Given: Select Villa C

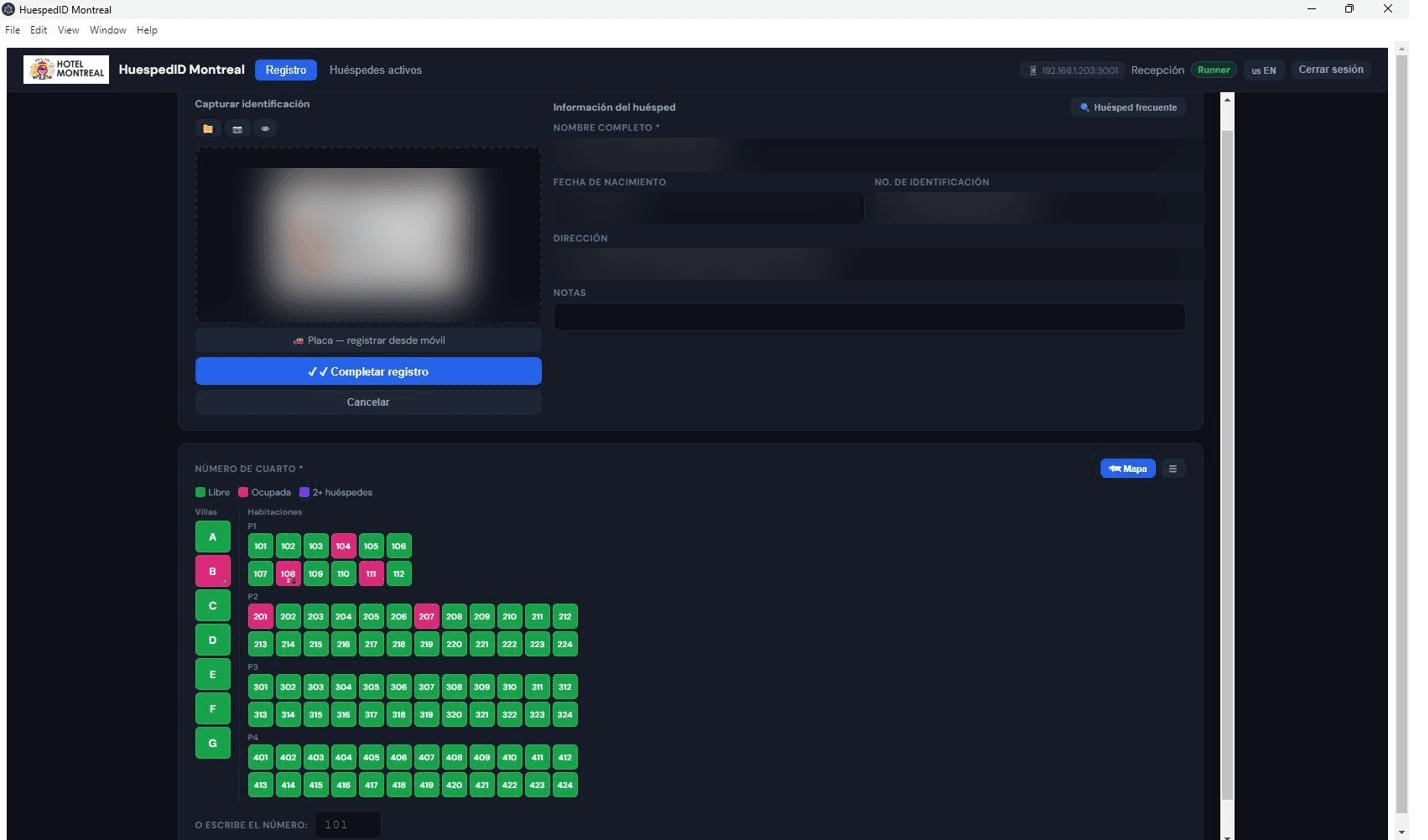Looking at the screenshot, I should pos(213,606).
